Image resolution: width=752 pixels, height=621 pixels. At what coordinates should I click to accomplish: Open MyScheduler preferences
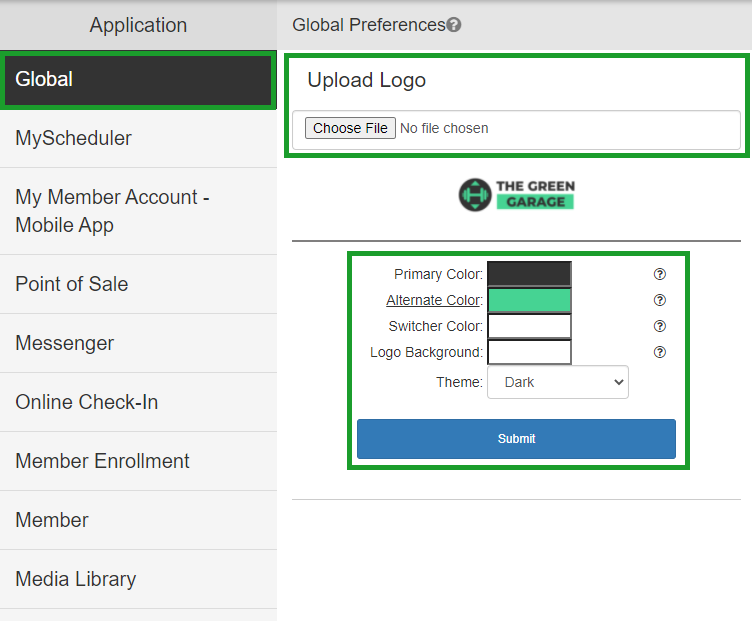coord(138,139)
